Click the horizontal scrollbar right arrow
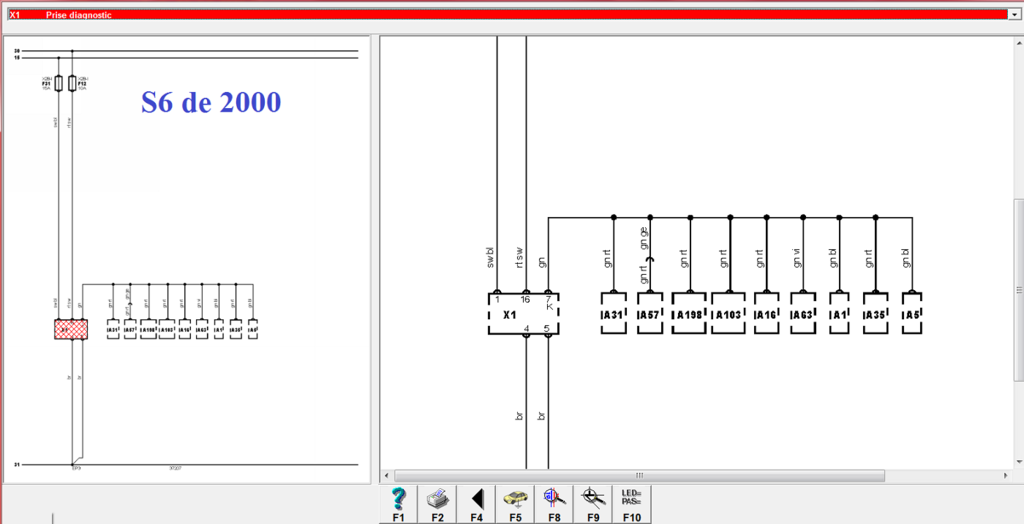1024x524 pixels. pos(1007,476)
